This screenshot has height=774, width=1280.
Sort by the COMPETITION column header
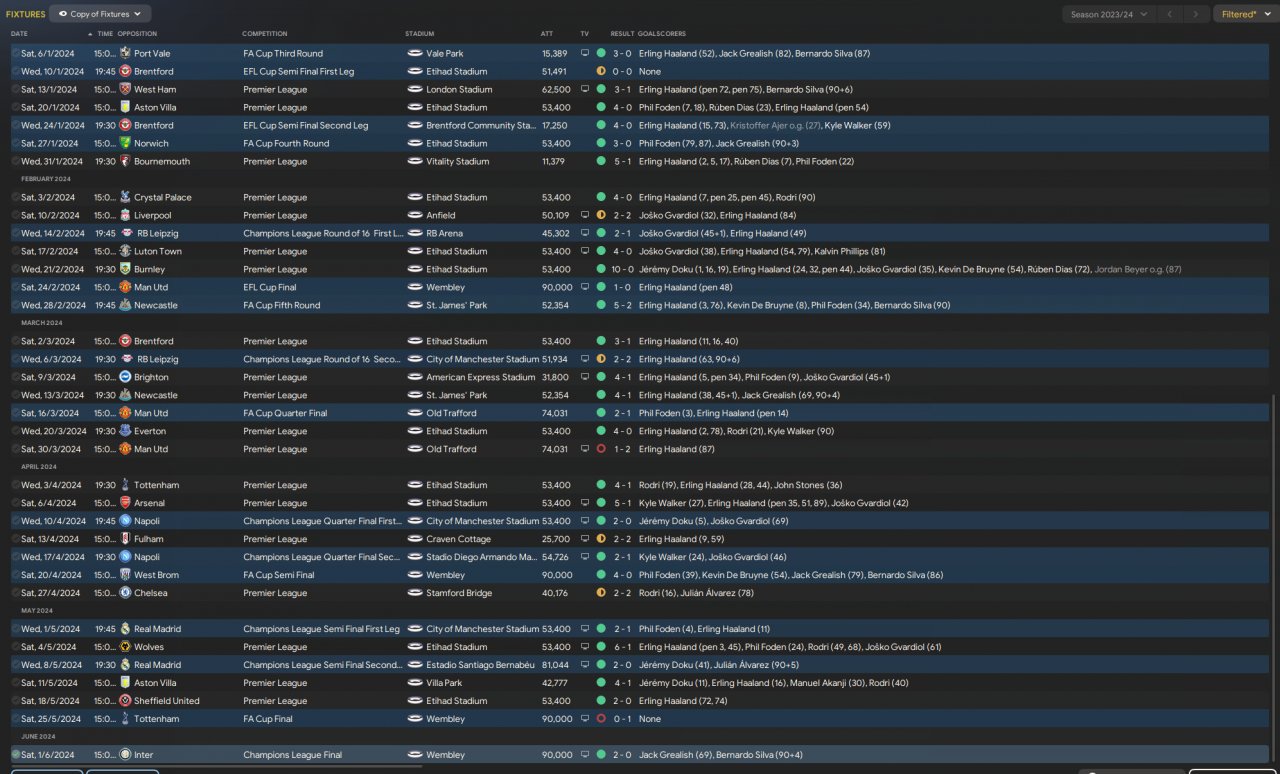tap(265, 34)
